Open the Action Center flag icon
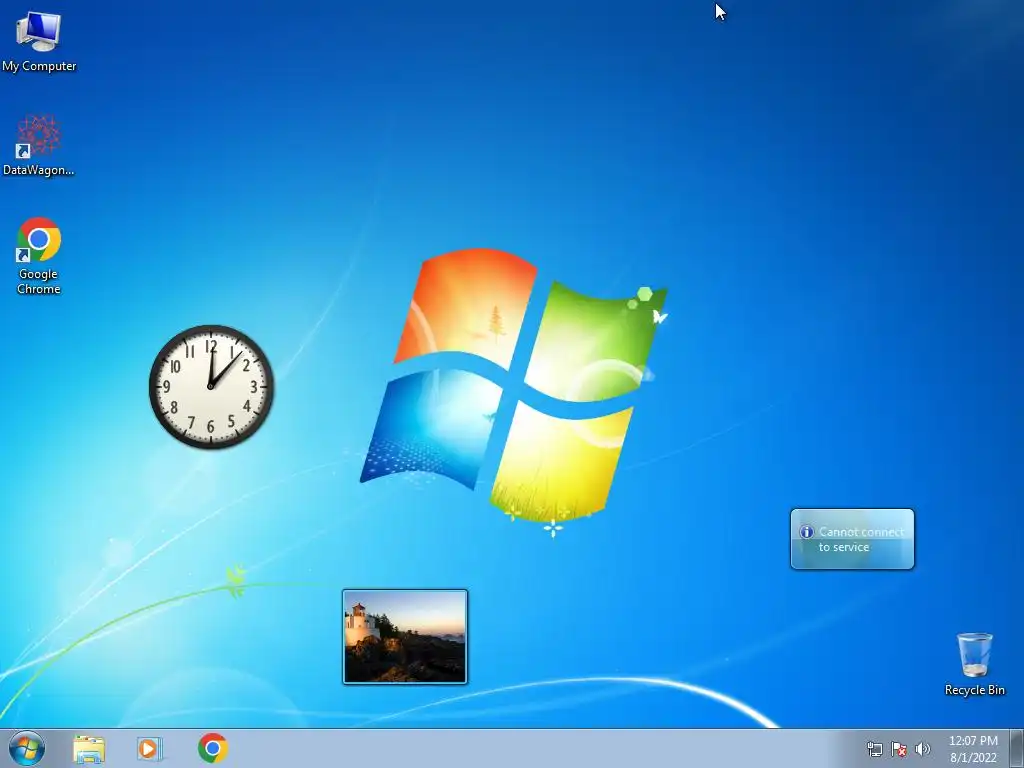 pos(899,749)
